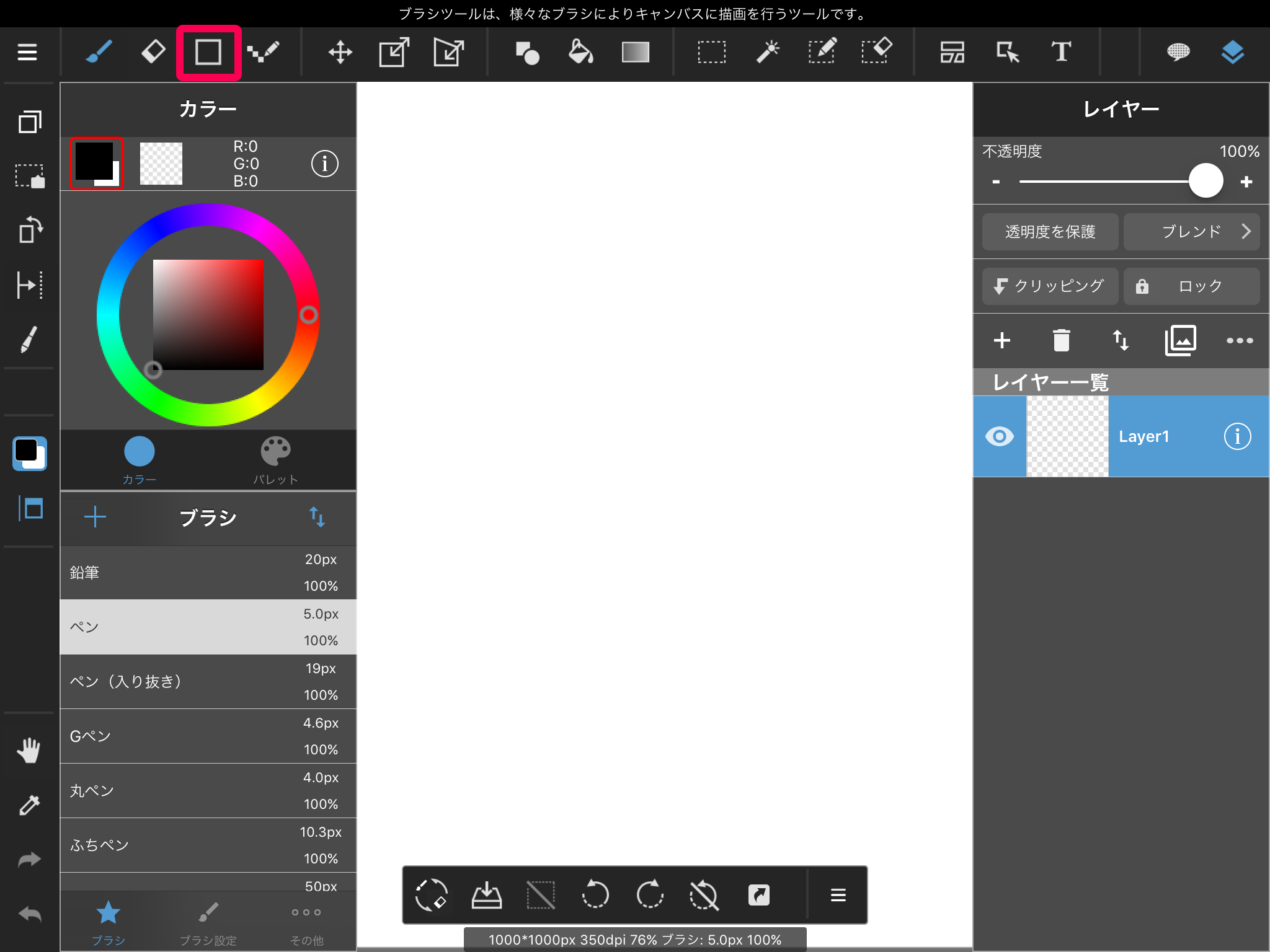Click the Undo arrow in left sidebar
This screenshot has width=1270, height=952.
pyautogui.click(x=29, y=914)
